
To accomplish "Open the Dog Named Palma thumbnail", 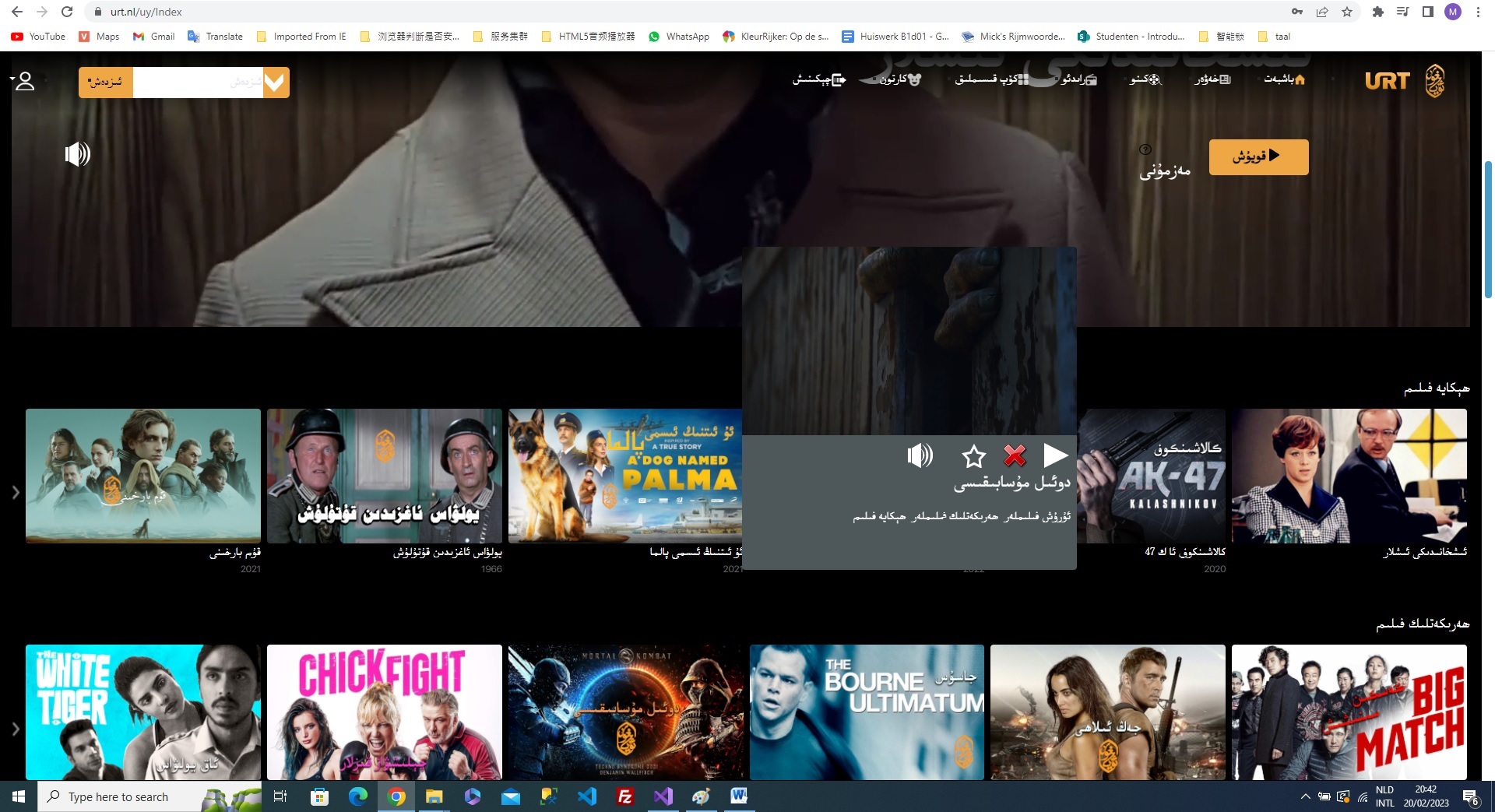I will [624, 476].
